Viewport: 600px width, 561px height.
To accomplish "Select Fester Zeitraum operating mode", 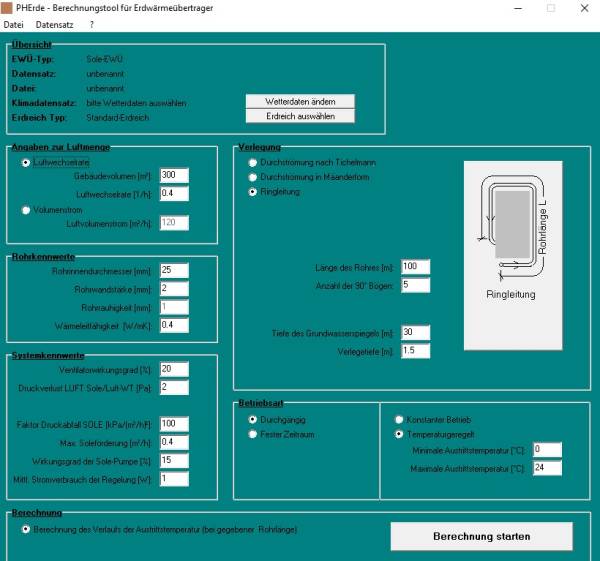I will point(252,435).
